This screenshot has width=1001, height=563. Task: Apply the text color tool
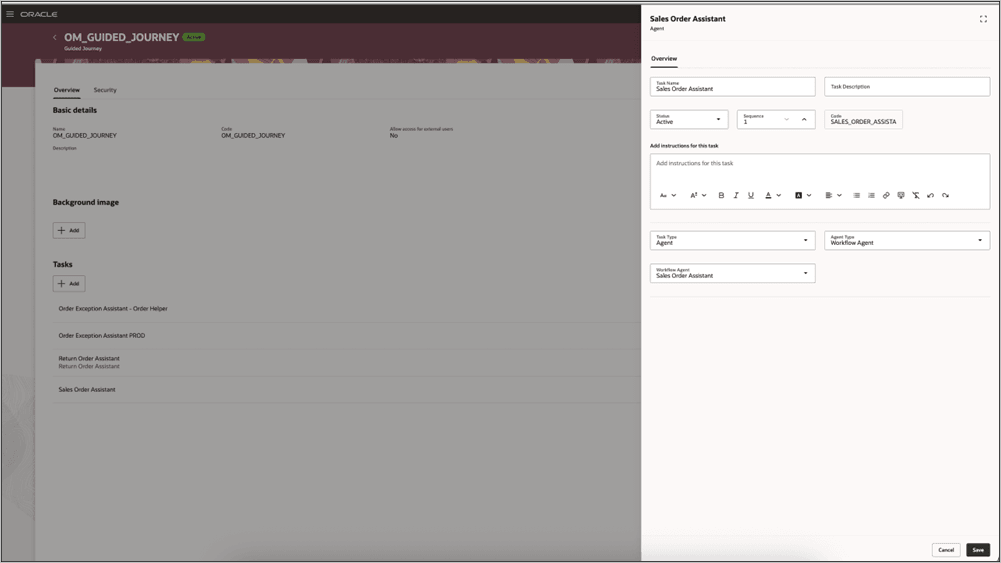coord(768,195)
